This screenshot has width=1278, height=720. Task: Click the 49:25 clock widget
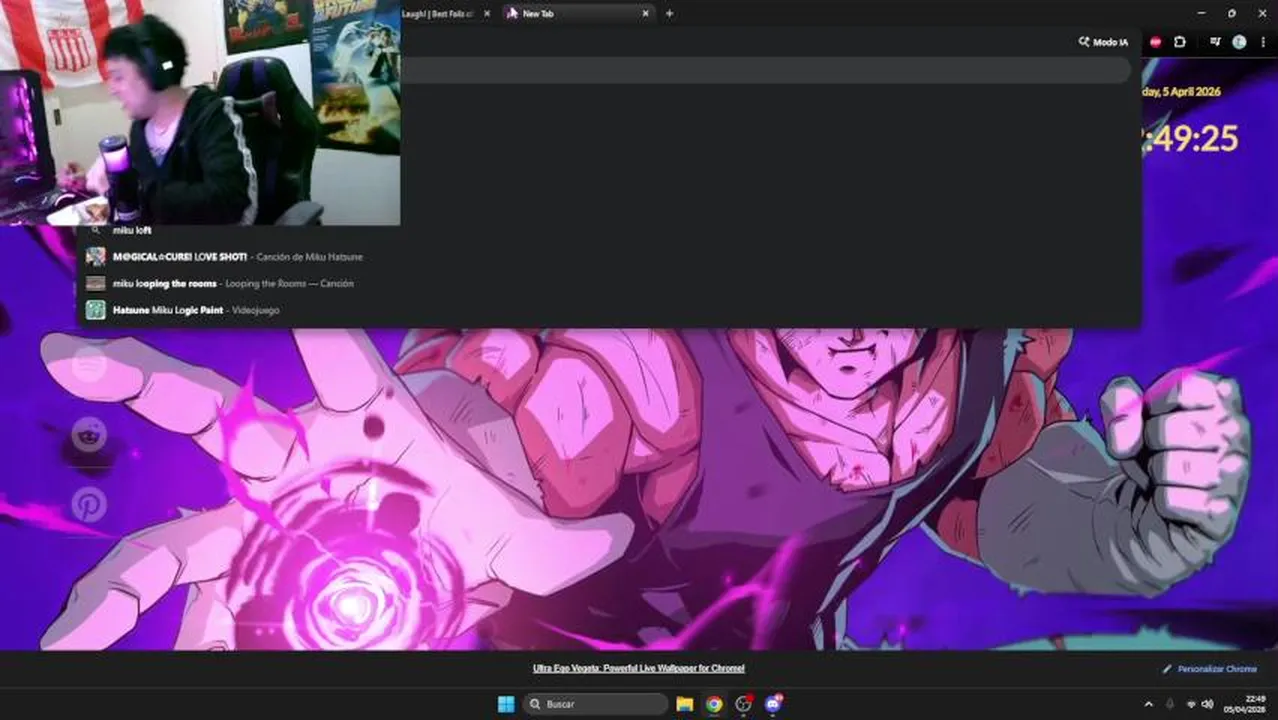tap(1192, 139)
